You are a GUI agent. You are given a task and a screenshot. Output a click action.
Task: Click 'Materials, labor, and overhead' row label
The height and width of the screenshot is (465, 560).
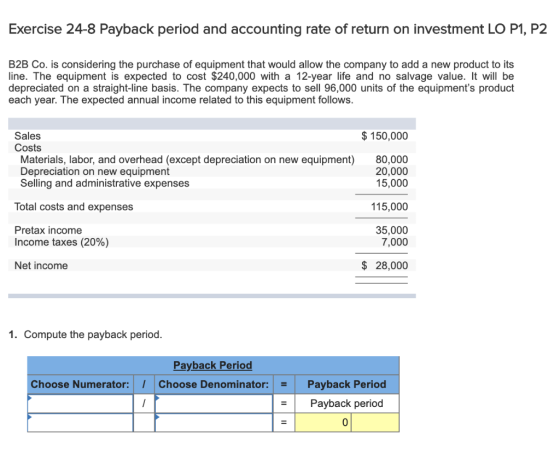point(188,160)
